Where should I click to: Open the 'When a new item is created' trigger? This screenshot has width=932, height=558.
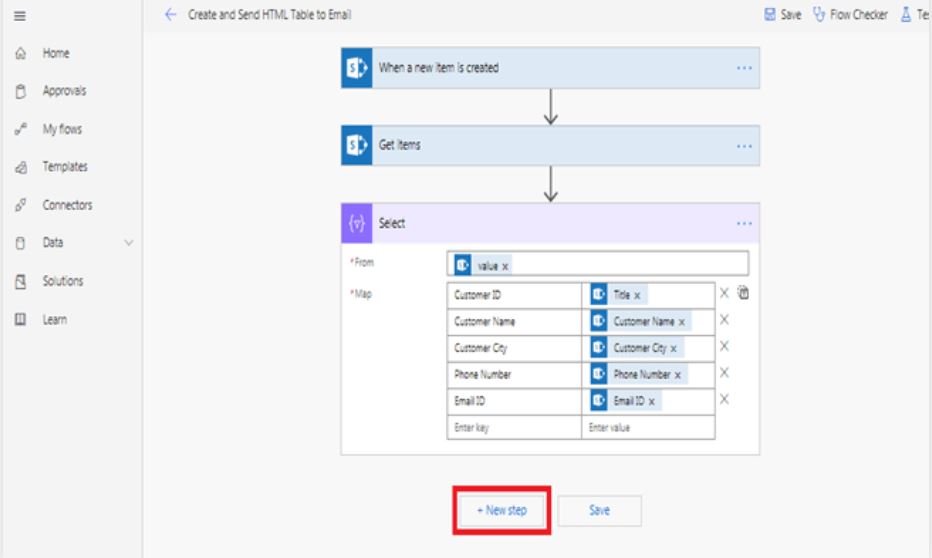tap(550, 68)
